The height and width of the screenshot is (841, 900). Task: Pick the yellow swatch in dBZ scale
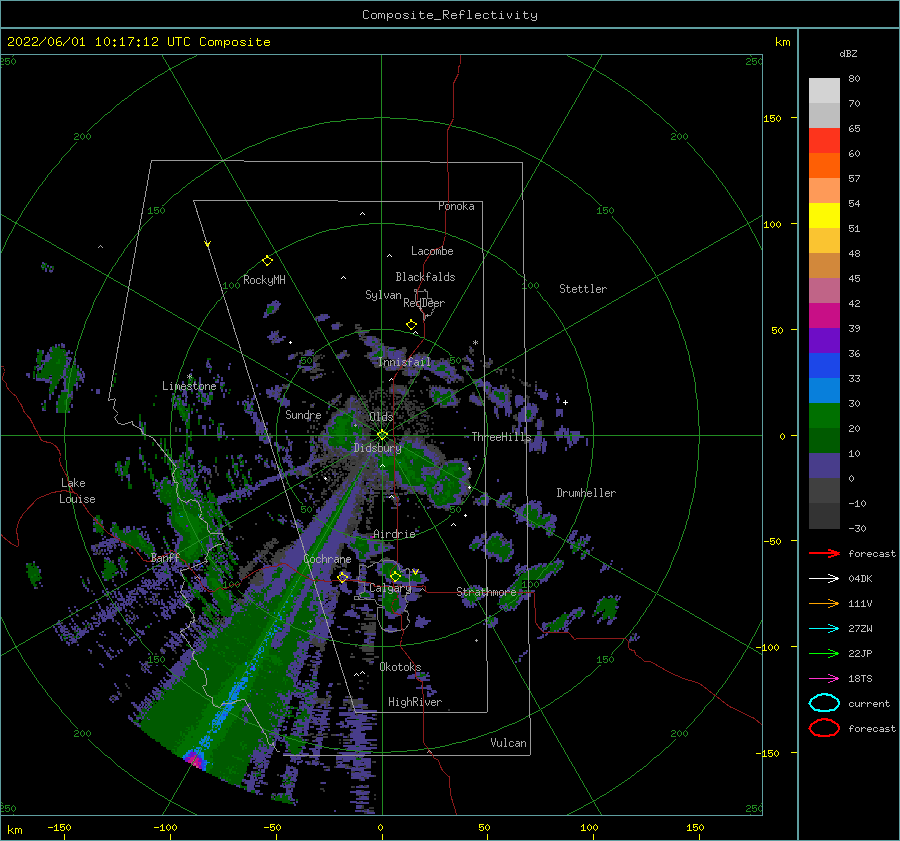tap(824, 215)
